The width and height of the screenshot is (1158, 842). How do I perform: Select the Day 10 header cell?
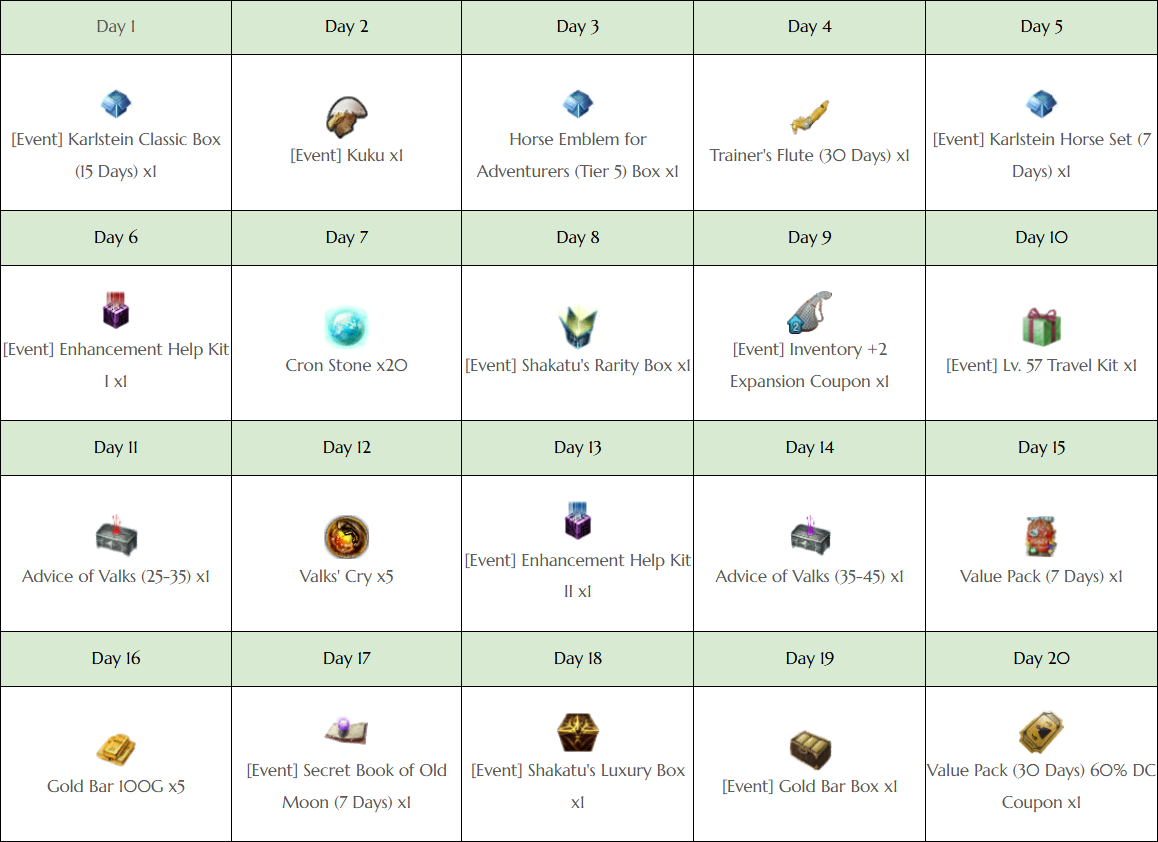1041,238
